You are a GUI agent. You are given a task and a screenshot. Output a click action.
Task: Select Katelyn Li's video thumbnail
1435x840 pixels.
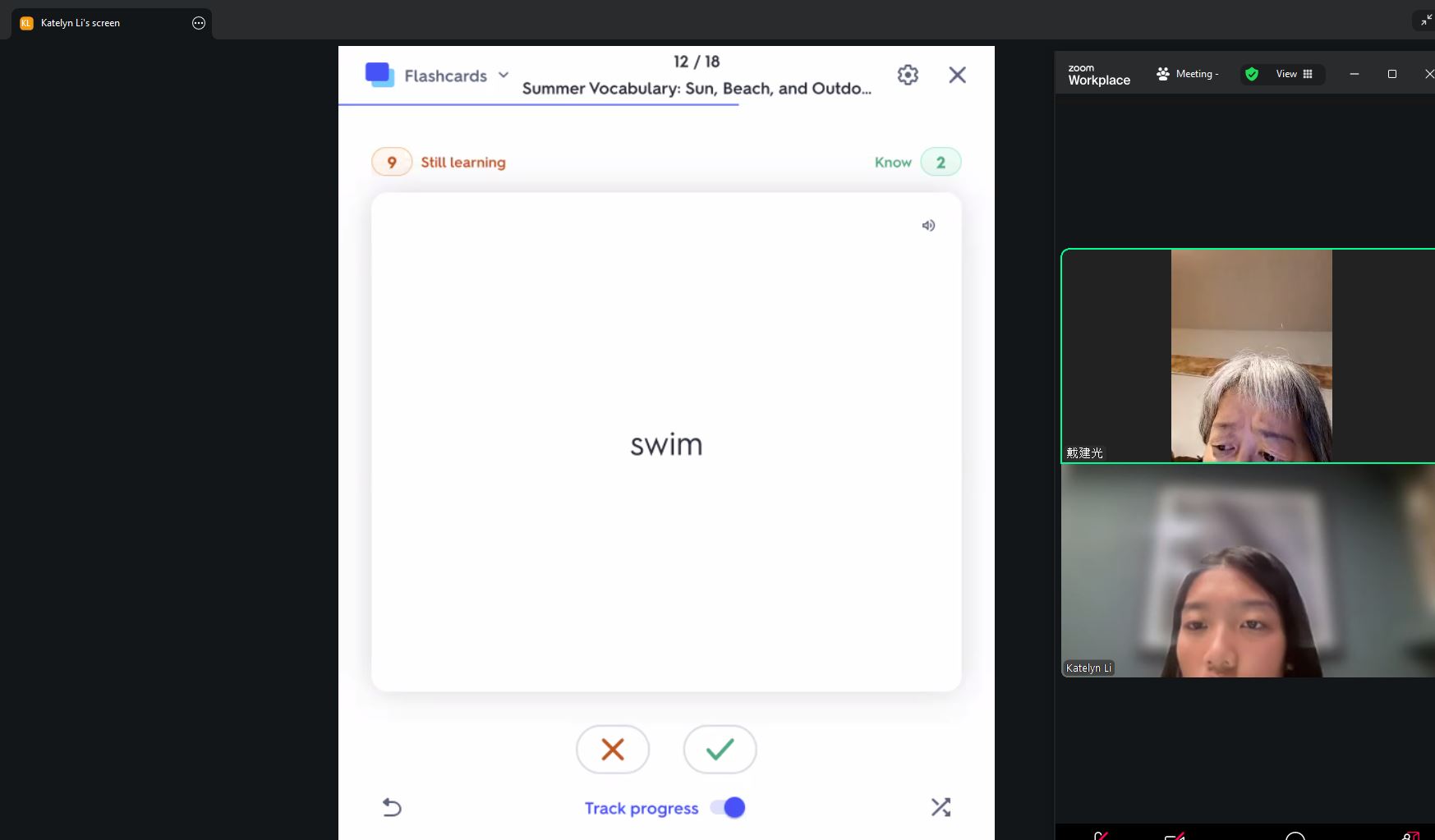click(1247, 571)
